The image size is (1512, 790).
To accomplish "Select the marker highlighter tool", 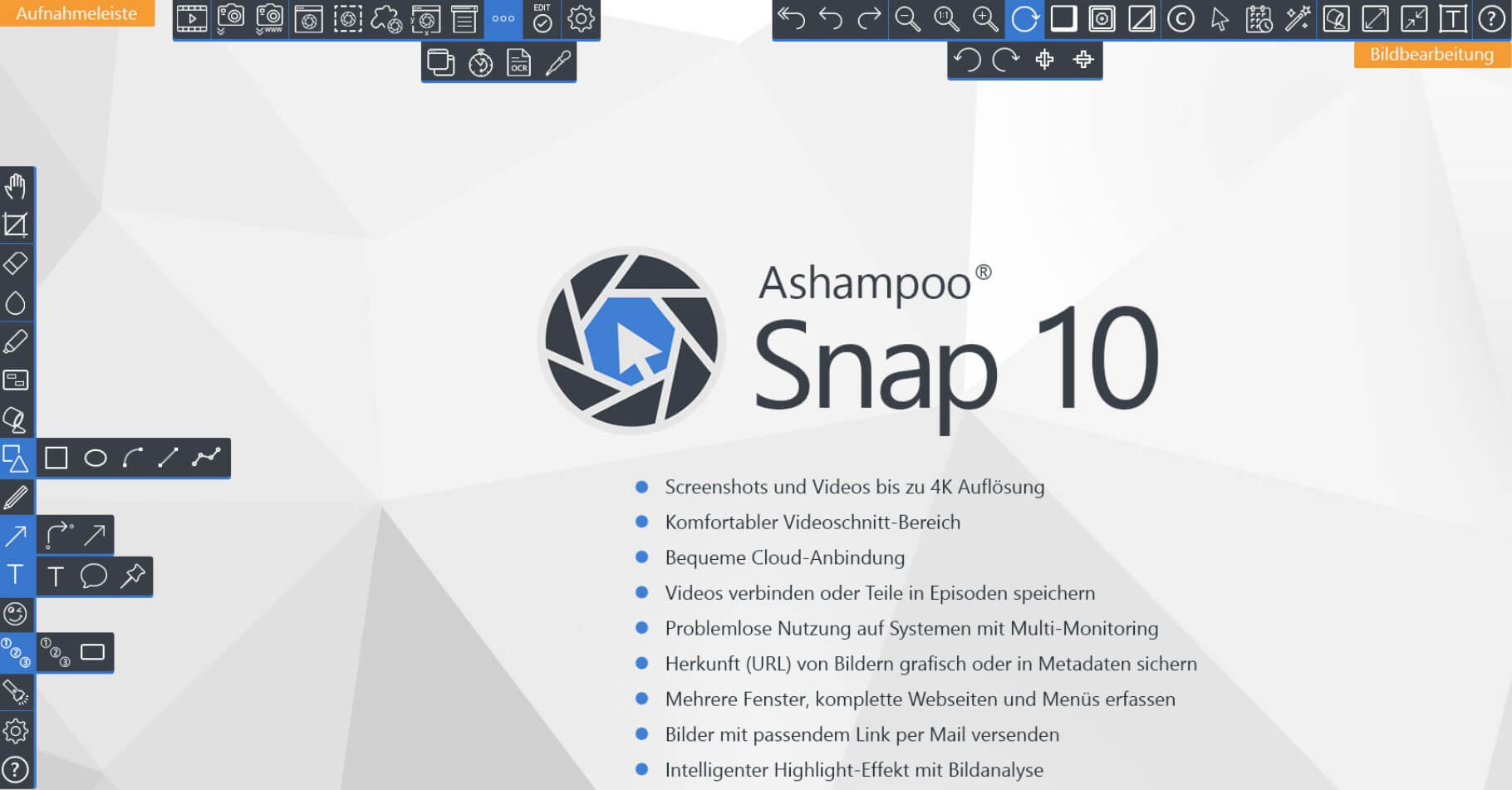I will pos(16,341).
